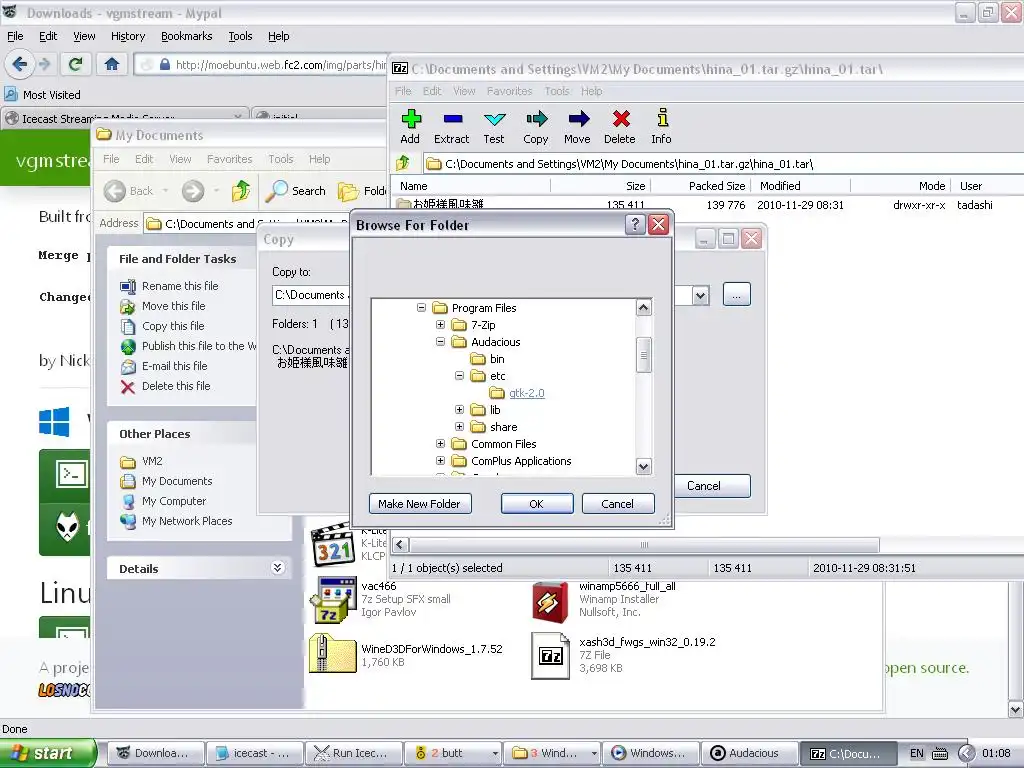Click EN language indicator in tray
The image size is (1024, 768).
coord(917,753)
